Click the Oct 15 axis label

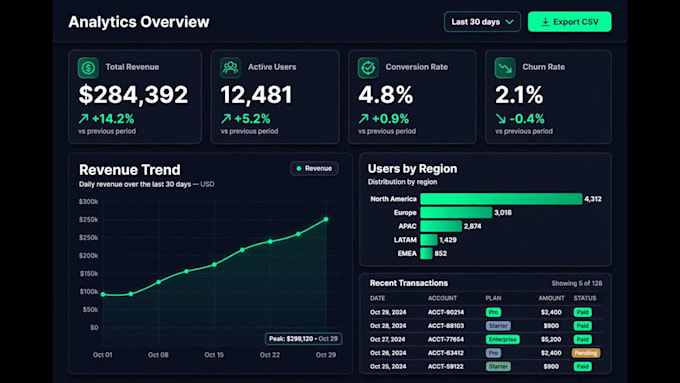click(x=214, y=355)
